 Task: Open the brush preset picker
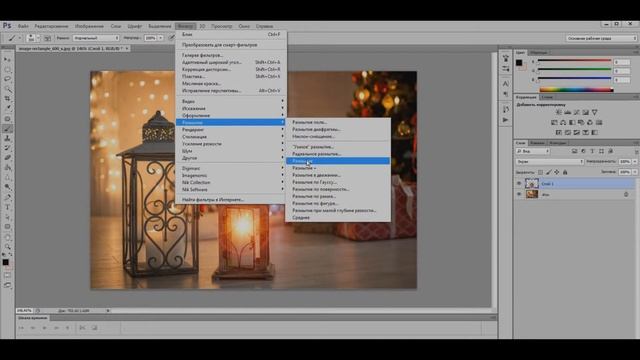pyautogui.click(x=33, y=38)
